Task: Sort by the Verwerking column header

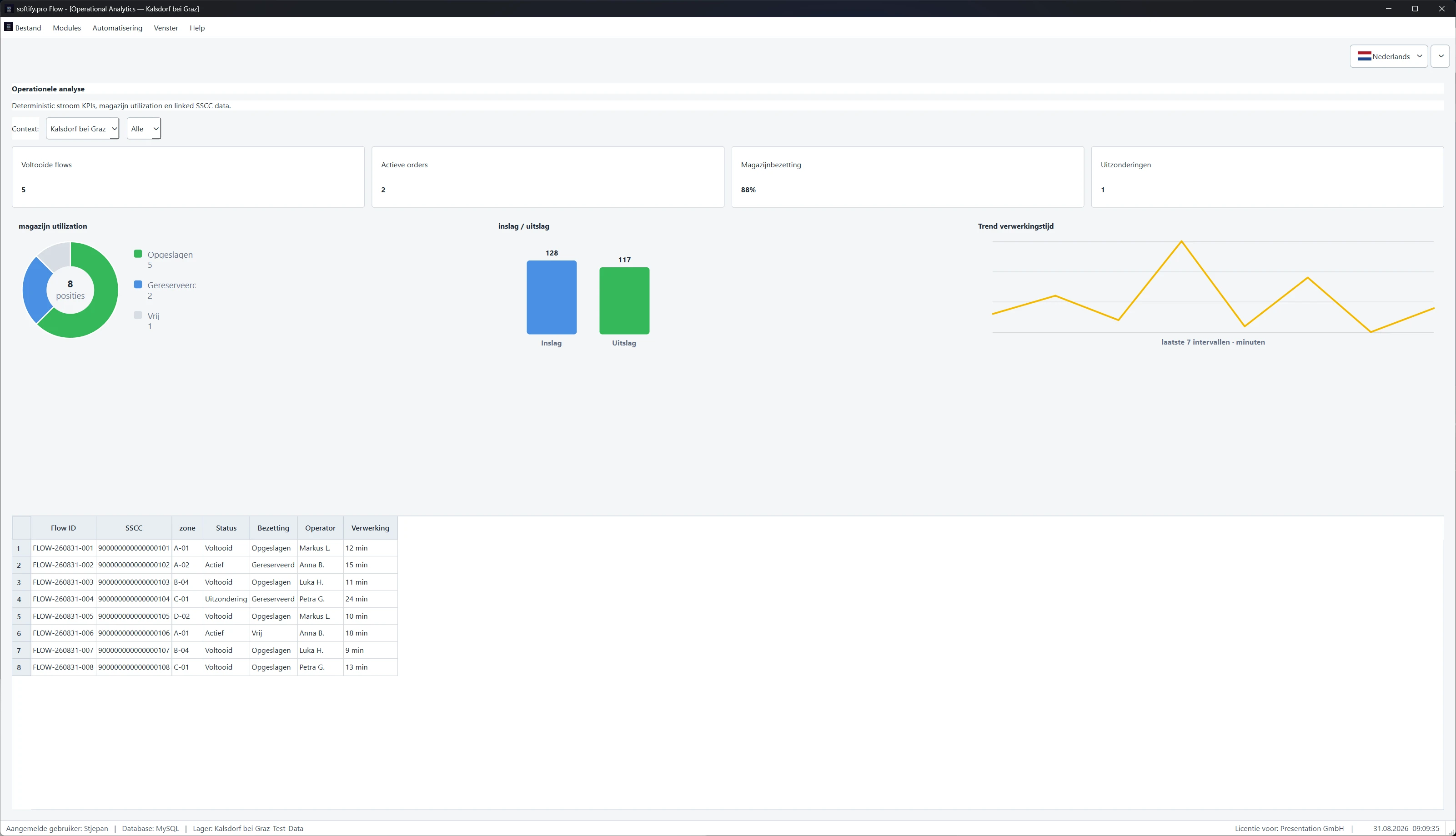Action: [x=370, y=528]
